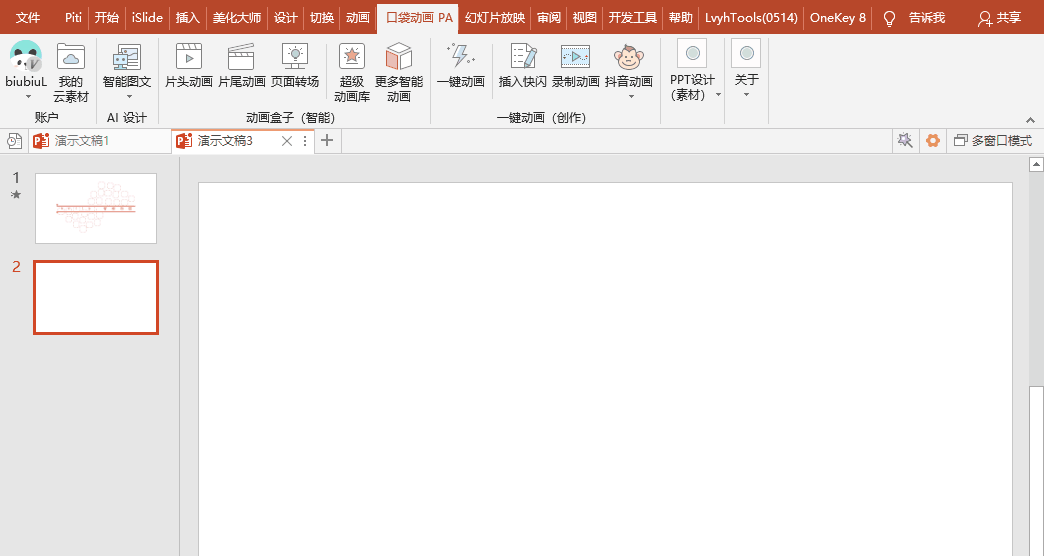Start 录制动画 animation recording
The image size is (1044, 556).
click(575, 65)
